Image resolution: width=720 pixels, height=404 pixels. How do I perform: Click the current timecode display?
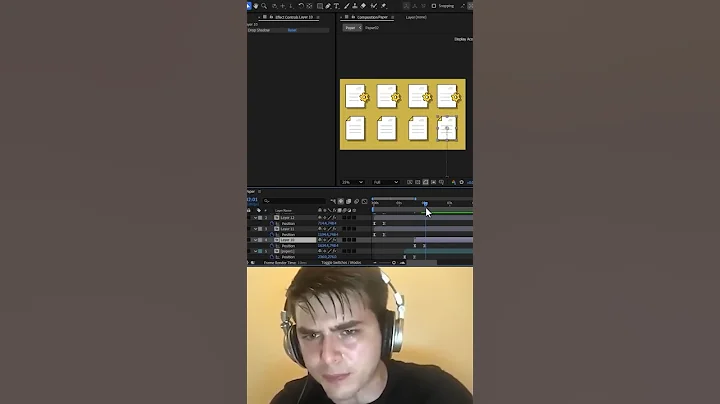[x=252, y=199]
